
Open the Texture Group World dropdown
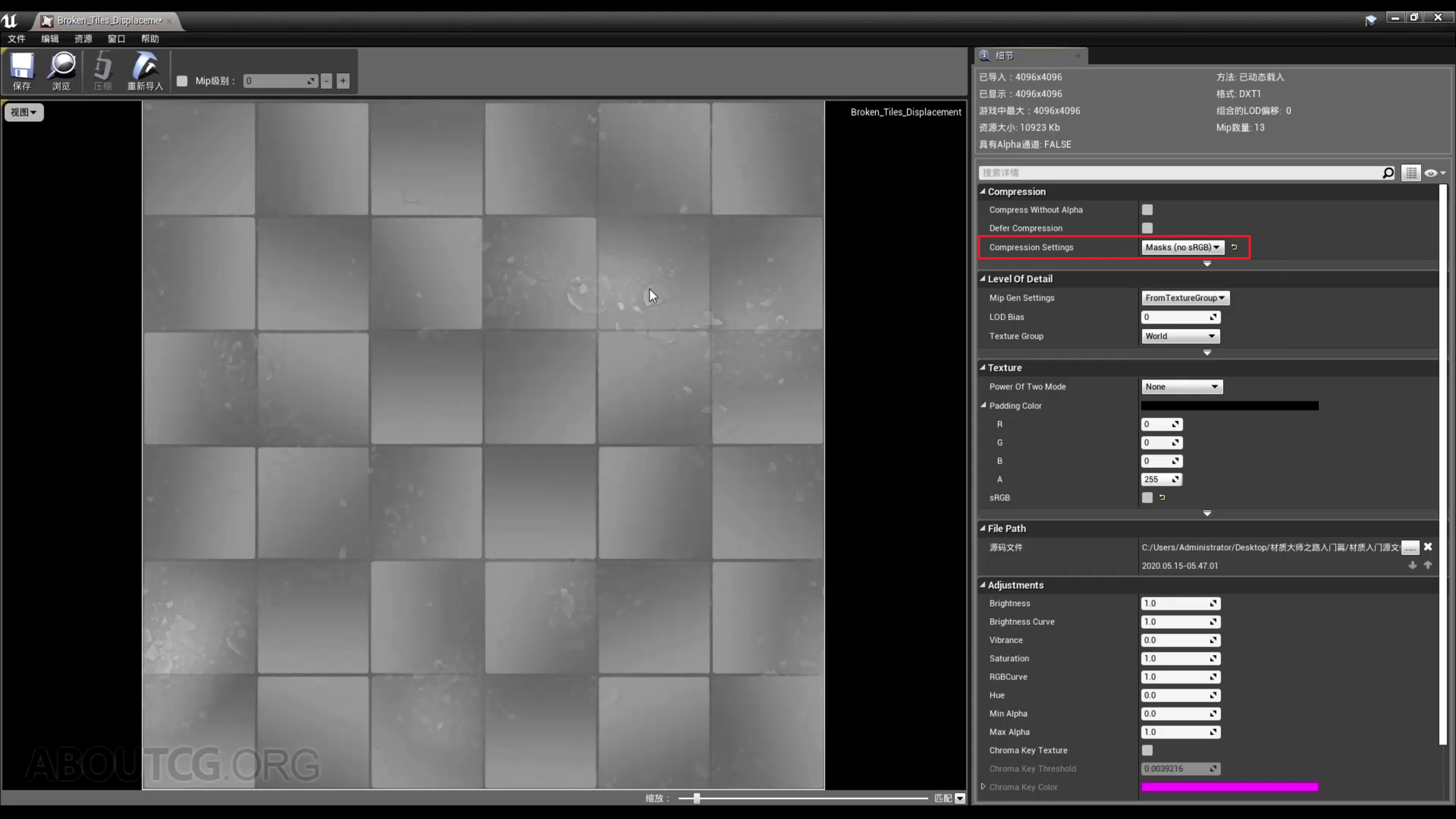tap(1180, 336)
